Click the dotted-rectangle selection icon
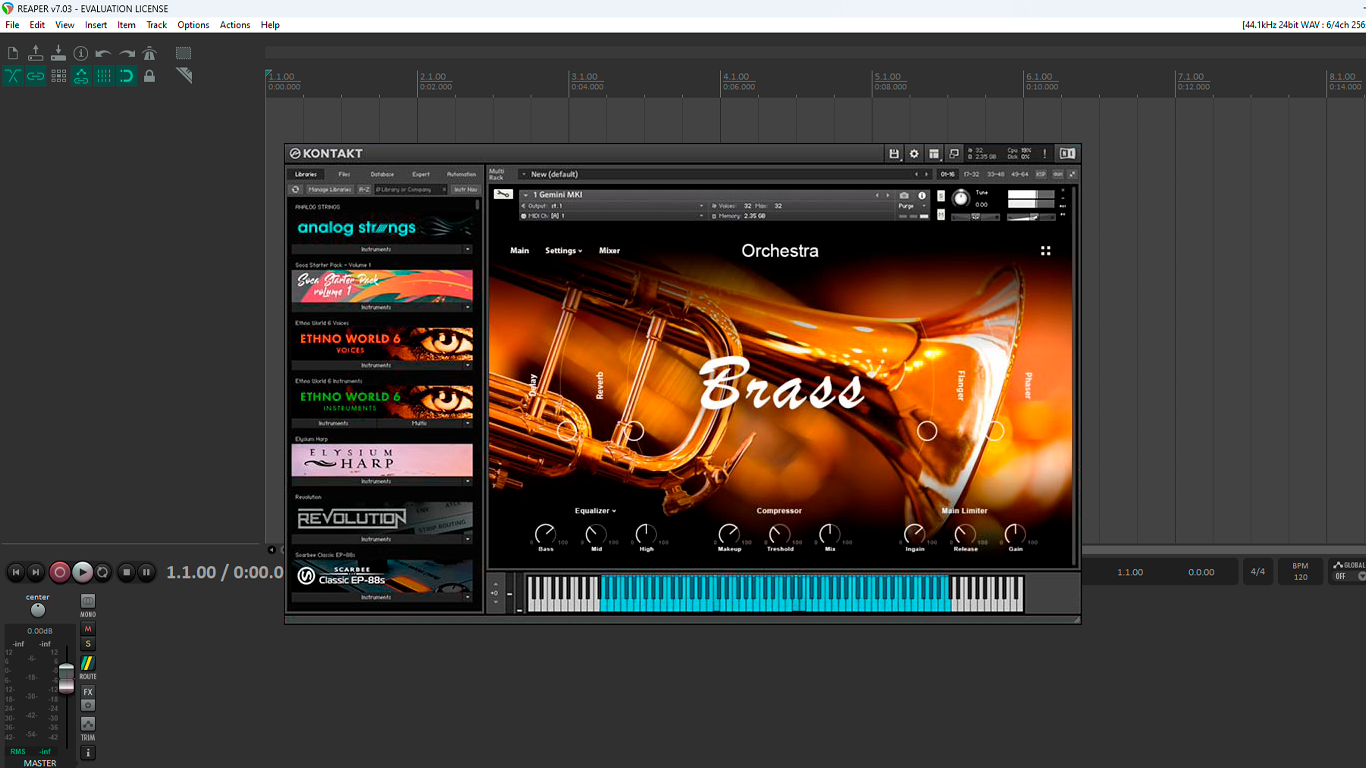The height and width of the screenshot is (768, 1366). click(x=183, y=53)
